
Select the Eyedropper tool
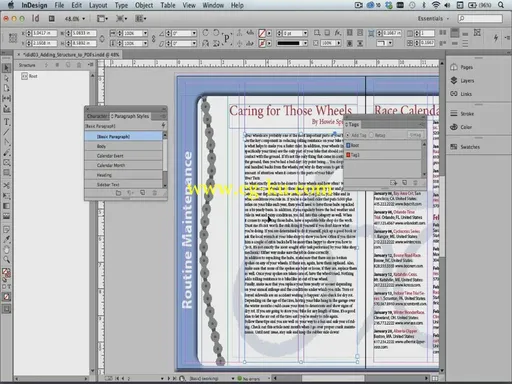6,240
